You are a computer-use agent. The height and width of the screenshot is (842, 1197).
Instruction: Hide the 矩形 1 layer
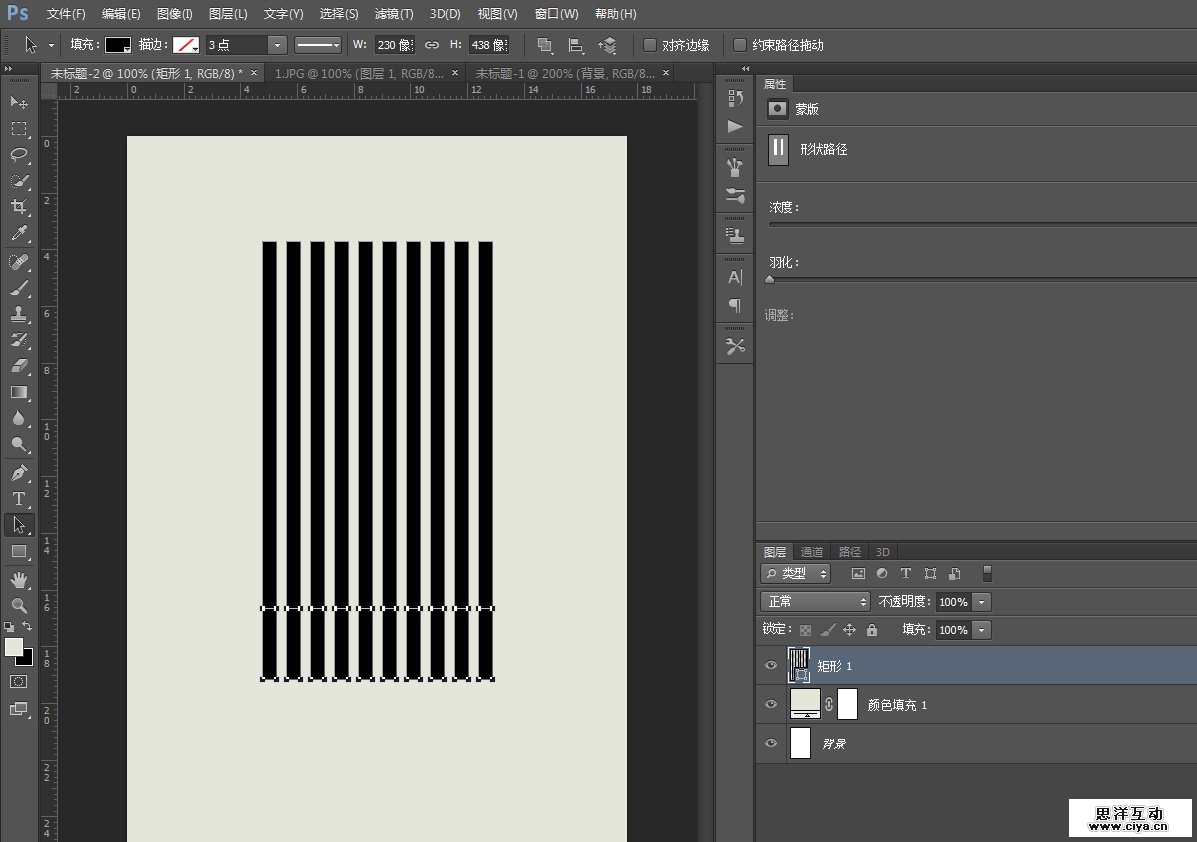(771, 666)
